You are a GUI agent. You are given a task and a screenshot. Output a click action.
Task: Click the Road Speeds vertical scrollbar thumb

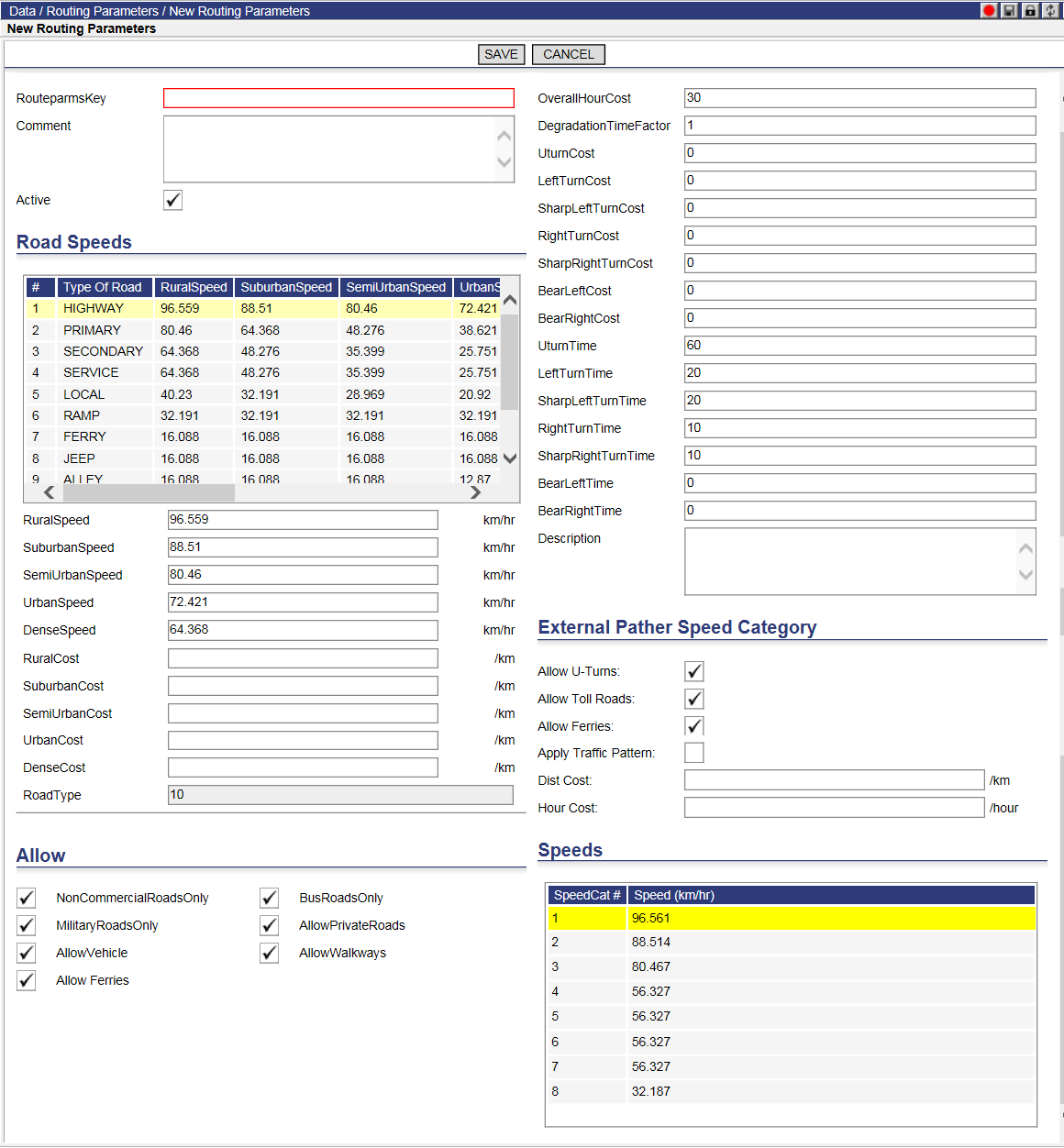coord(510,360)
